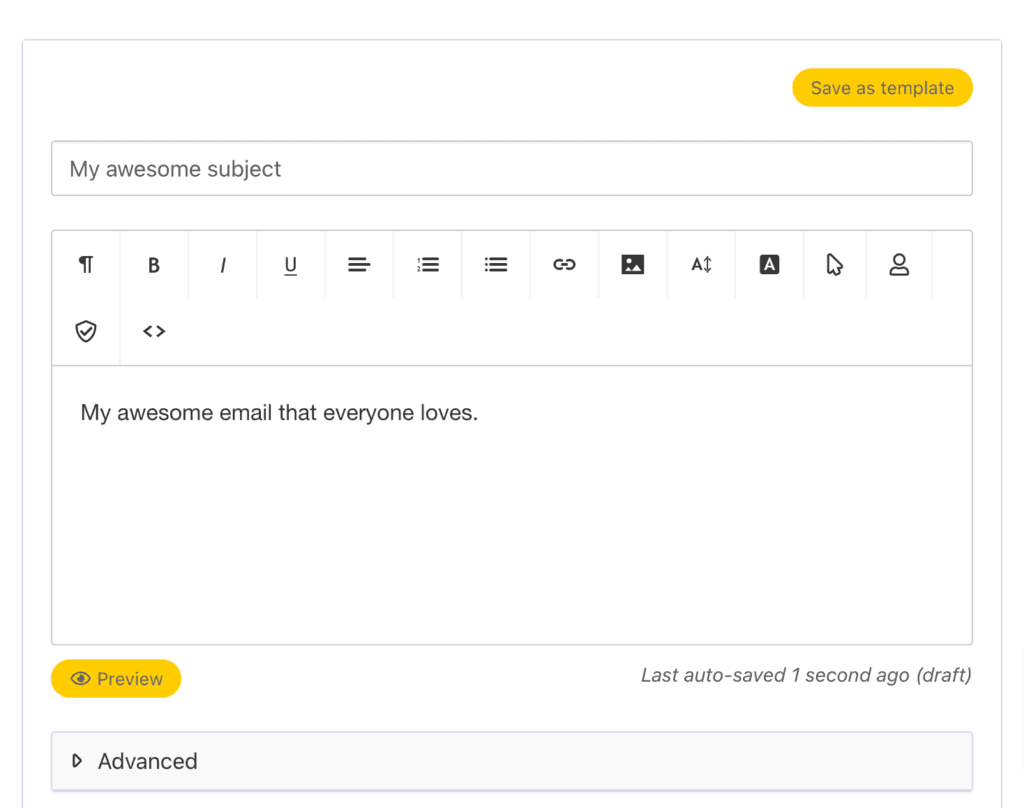1024x808 pixels.
Task: Open the text background color picker
Action: click(x=769, y=265)
